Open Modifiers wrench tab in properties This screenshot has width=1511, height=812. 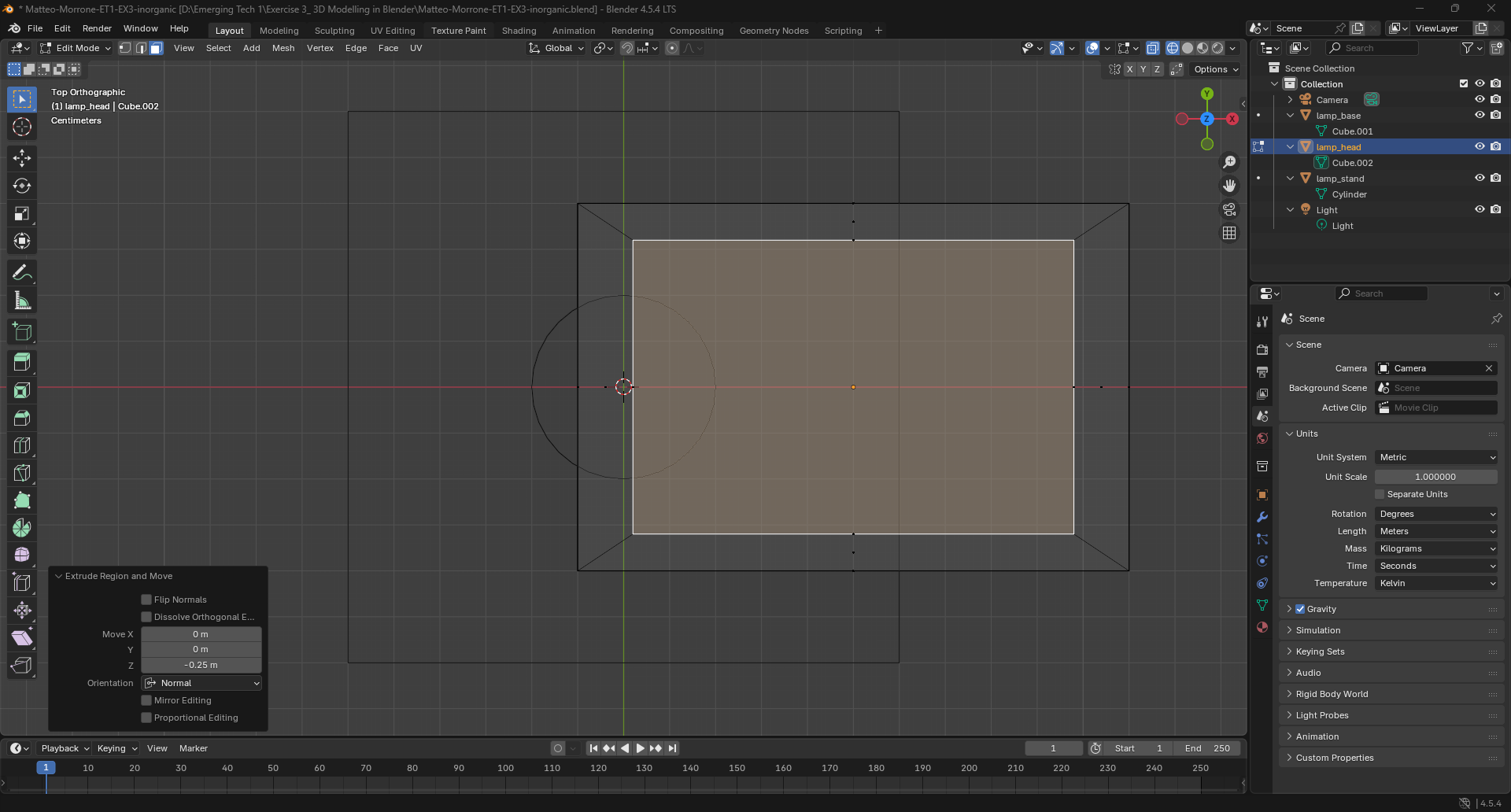point(1262,517)
